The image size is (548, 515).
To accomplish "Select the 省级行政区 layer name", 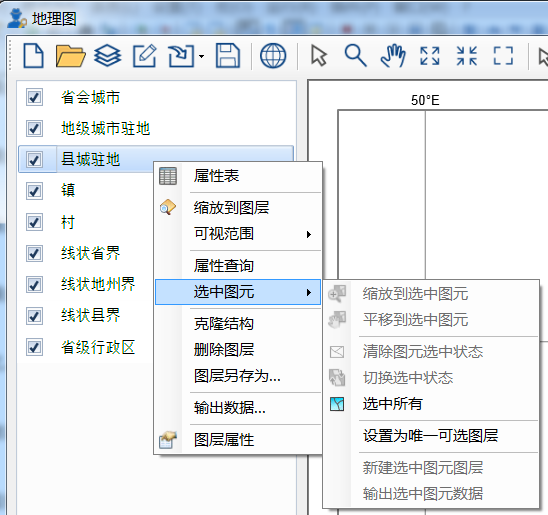I will click(x=98, y=348).
